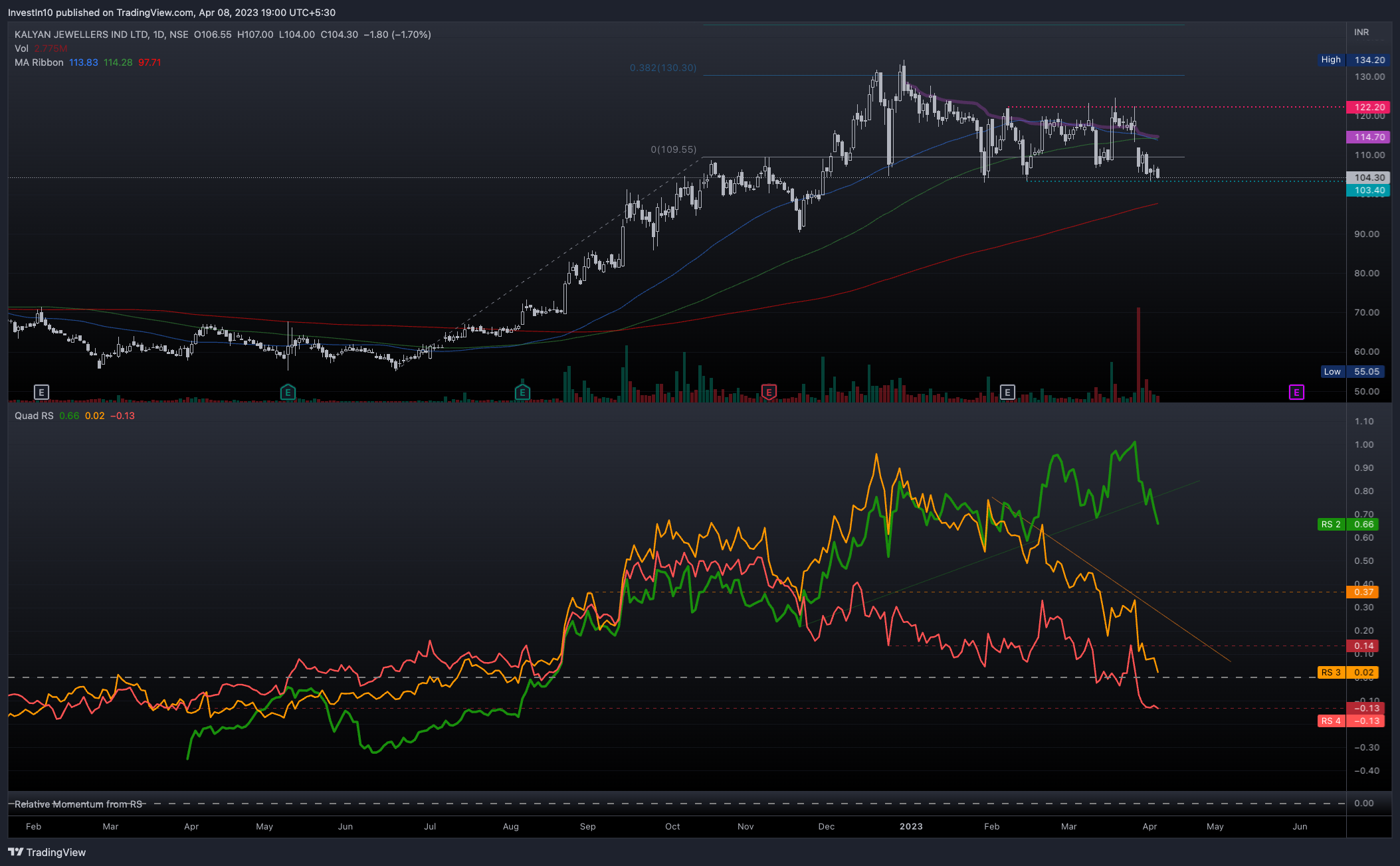Screen dimensions: 1400x866
Task: Click the 70.00 price axis label
Action: [x=1367, y=312]
